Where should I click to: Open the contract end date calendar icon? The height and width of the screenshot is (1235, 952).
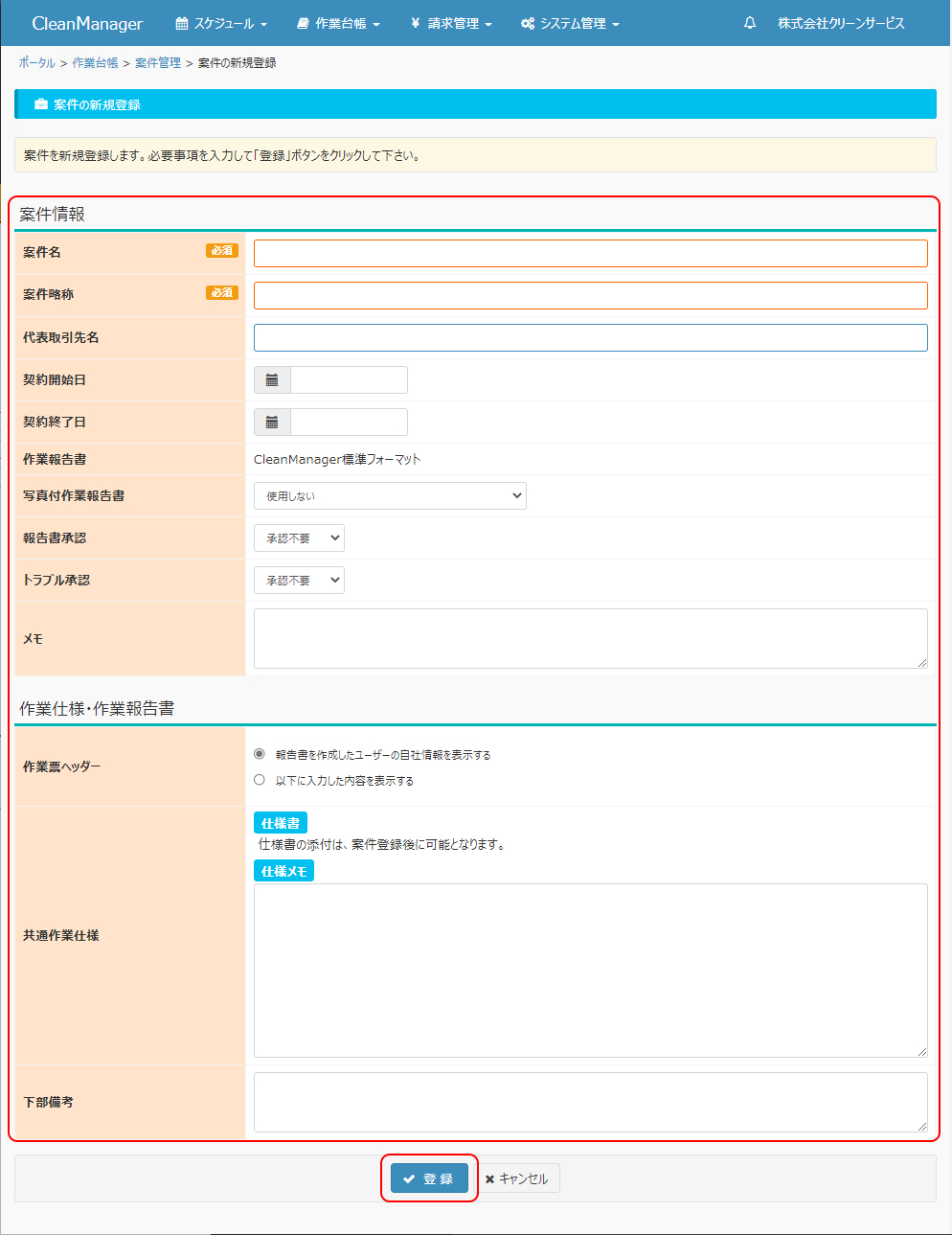[x=272, y=423]
